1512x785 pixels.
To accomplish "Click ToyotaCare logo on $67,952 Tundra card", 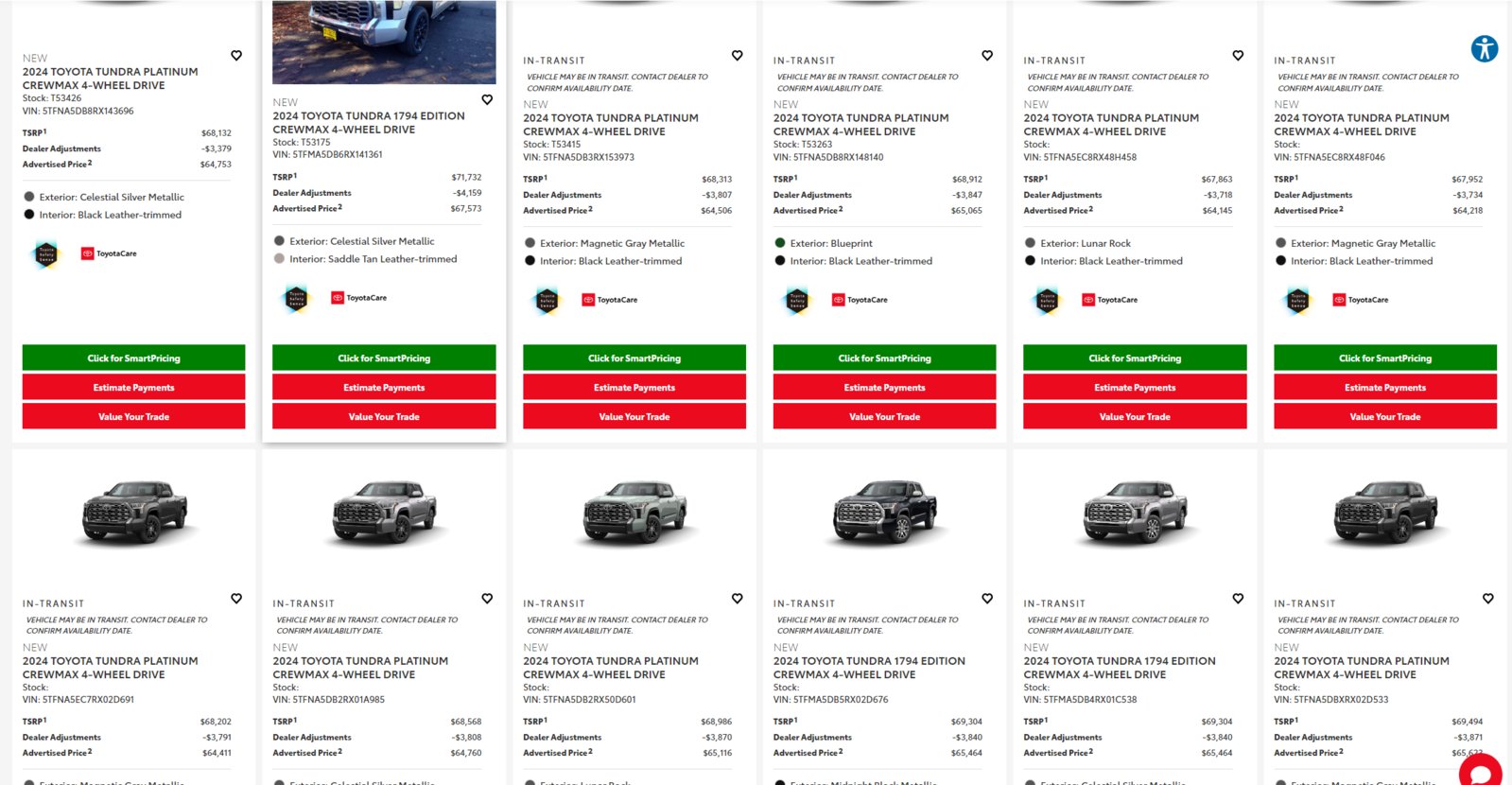I will pos(1361,300).
